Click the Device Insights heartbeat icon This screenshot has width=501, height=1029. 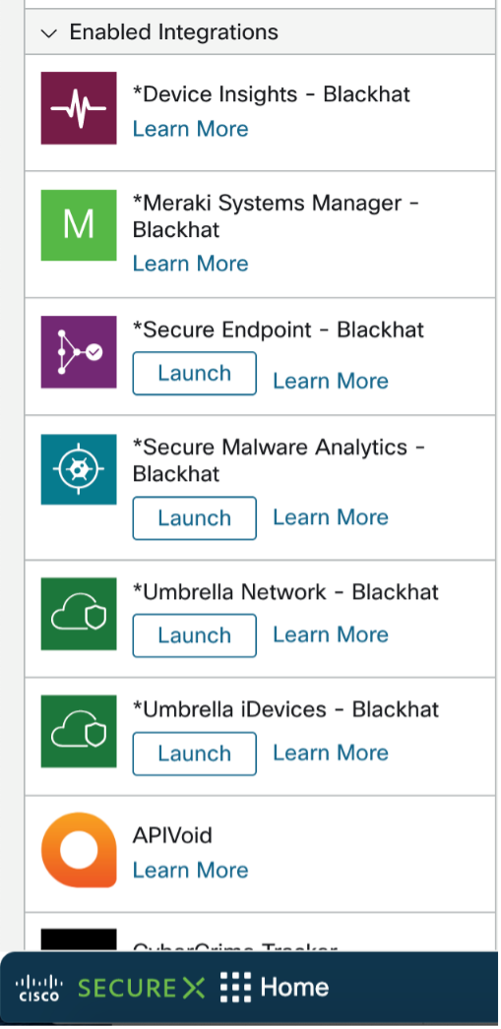[79, 108]
